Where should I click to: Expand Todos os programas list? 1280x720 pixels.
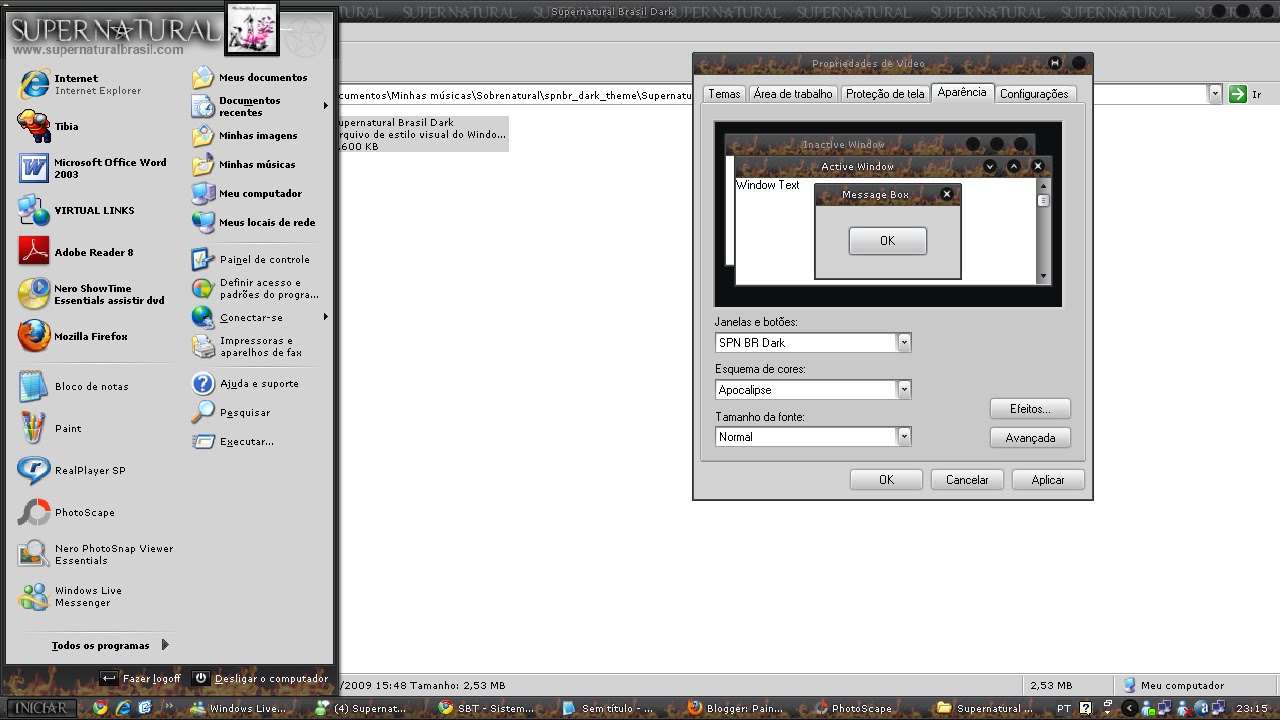(x=110, y=645)
